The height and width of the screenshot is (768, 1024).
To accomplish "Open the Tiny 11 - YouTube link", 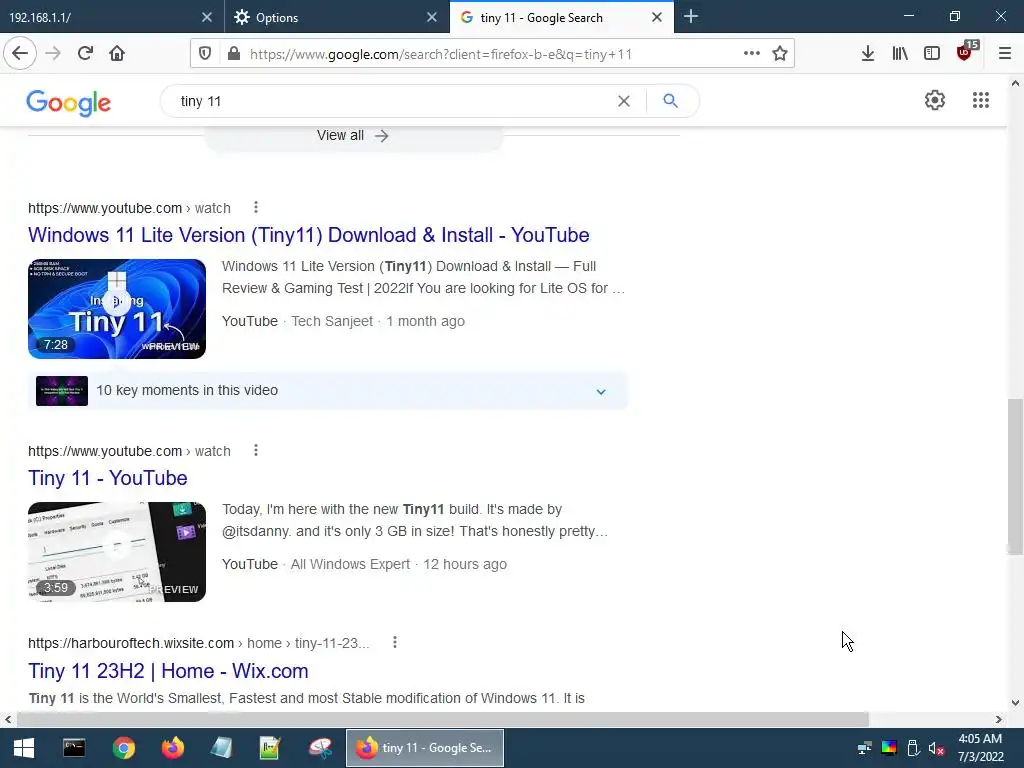I will (108, 478).
